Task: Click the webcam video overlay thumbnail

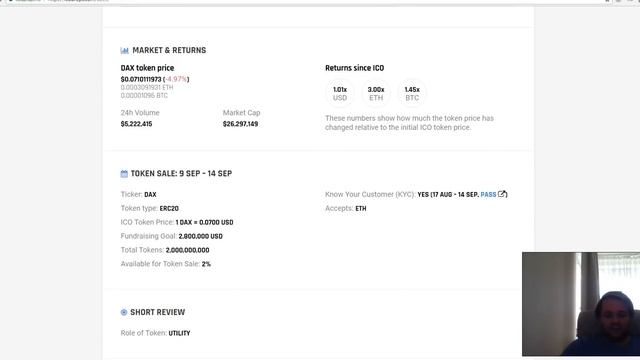Action: (581, 304)
